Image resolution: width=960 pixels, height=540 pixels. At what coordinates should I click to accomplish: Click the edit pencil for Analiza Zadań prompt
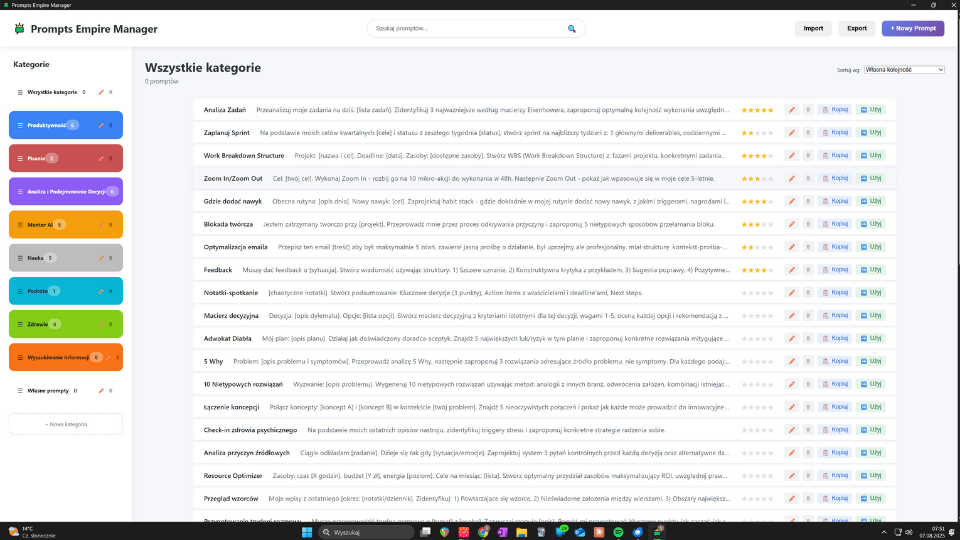tap(791, 110)
